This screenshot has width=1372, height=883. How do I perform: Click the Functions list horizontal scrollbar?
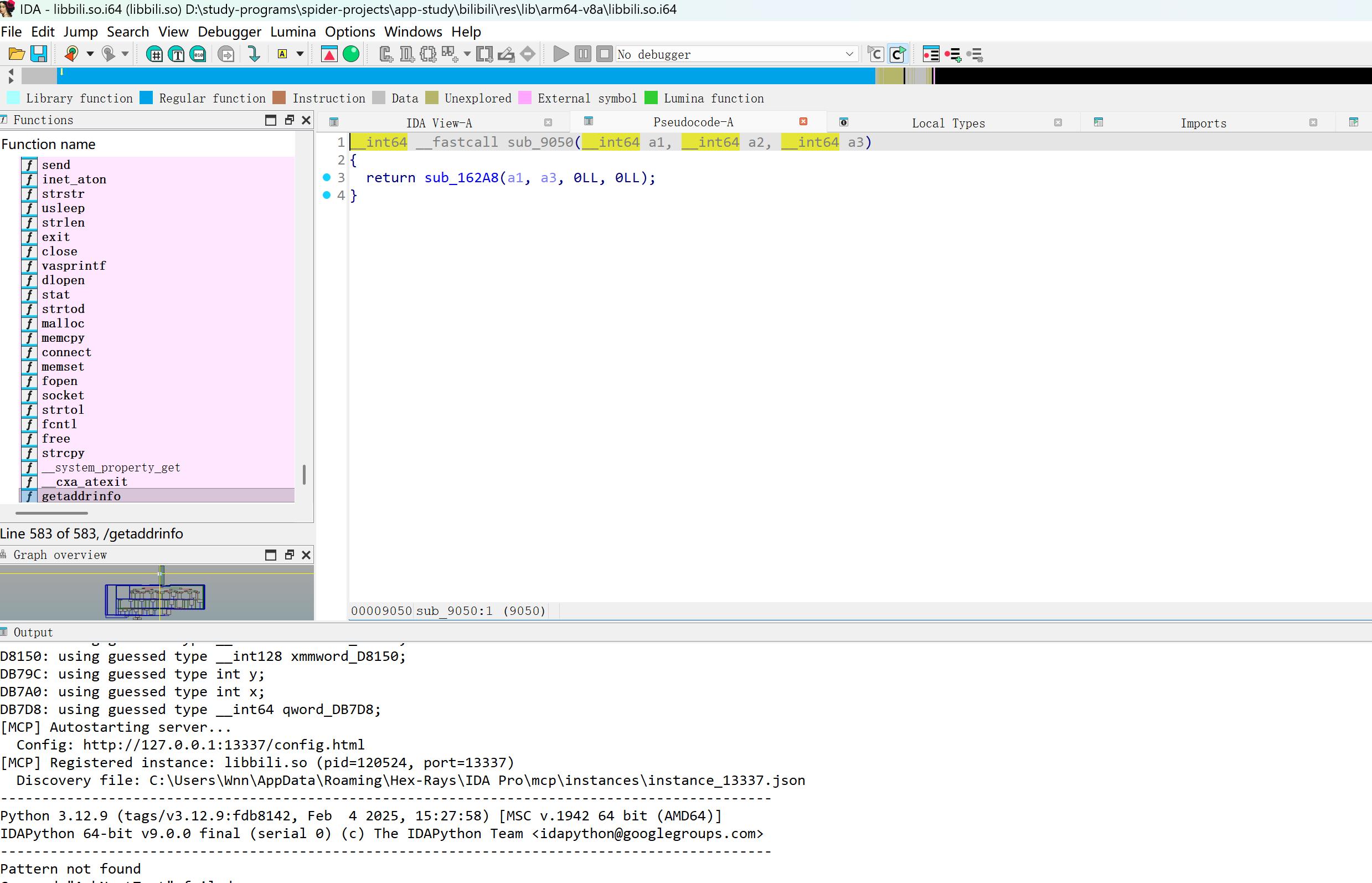(51, 513)
